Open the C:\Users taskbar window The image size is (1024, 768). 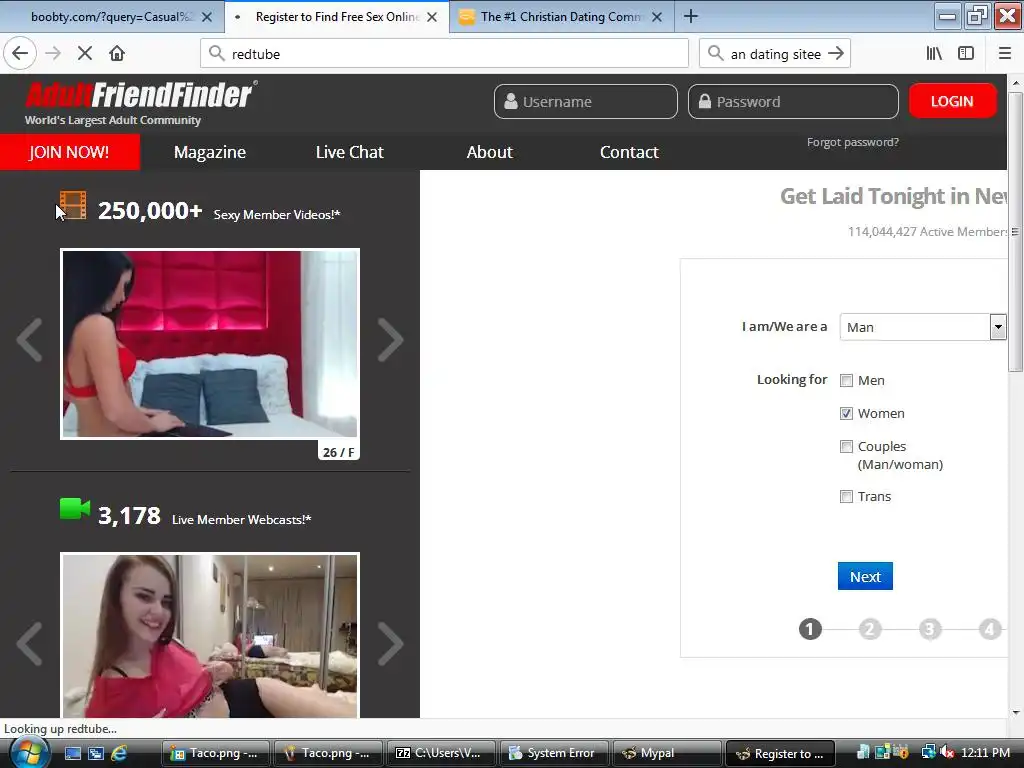[440, 754]
